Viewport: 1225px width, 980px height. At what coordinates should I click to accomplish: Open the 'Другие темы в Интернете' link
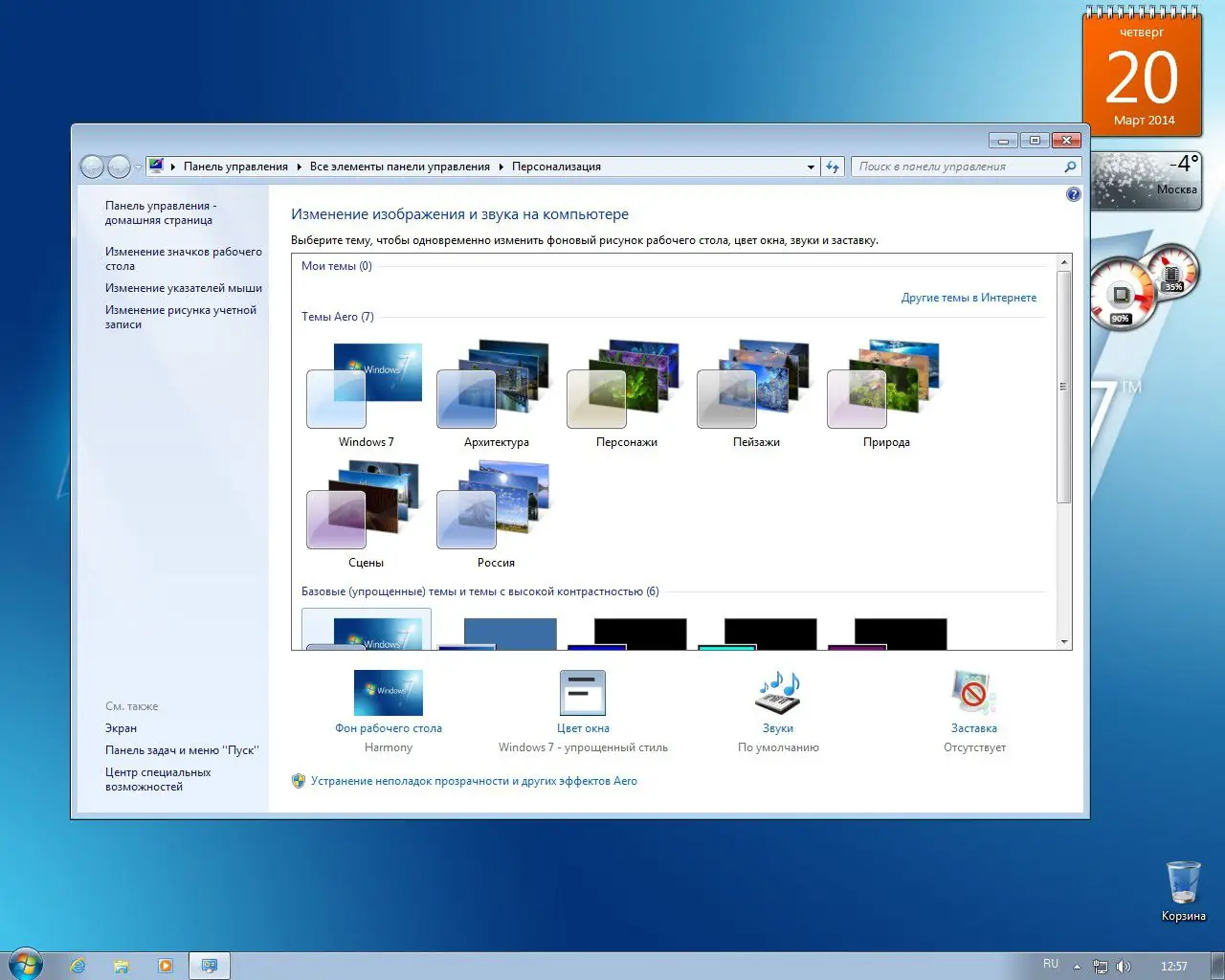969,298
